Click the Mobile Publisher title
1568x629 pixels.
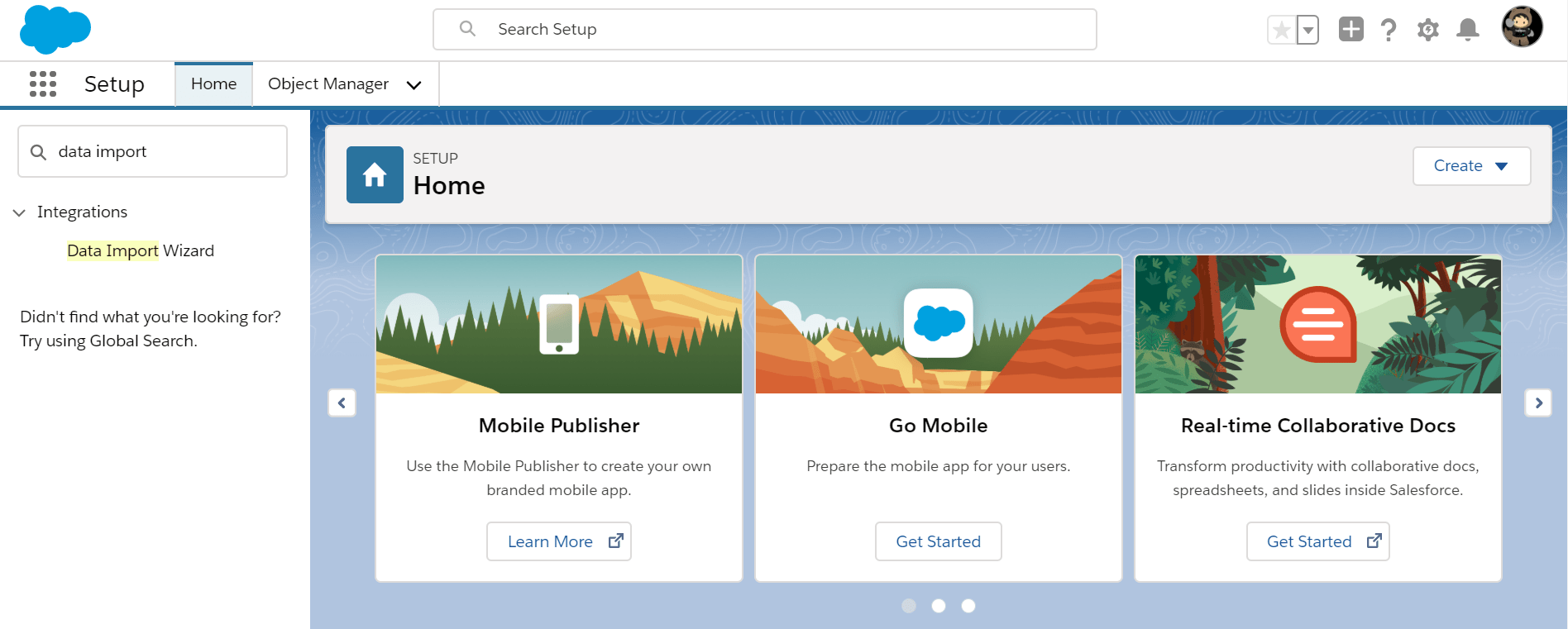(x=559, y=426)
